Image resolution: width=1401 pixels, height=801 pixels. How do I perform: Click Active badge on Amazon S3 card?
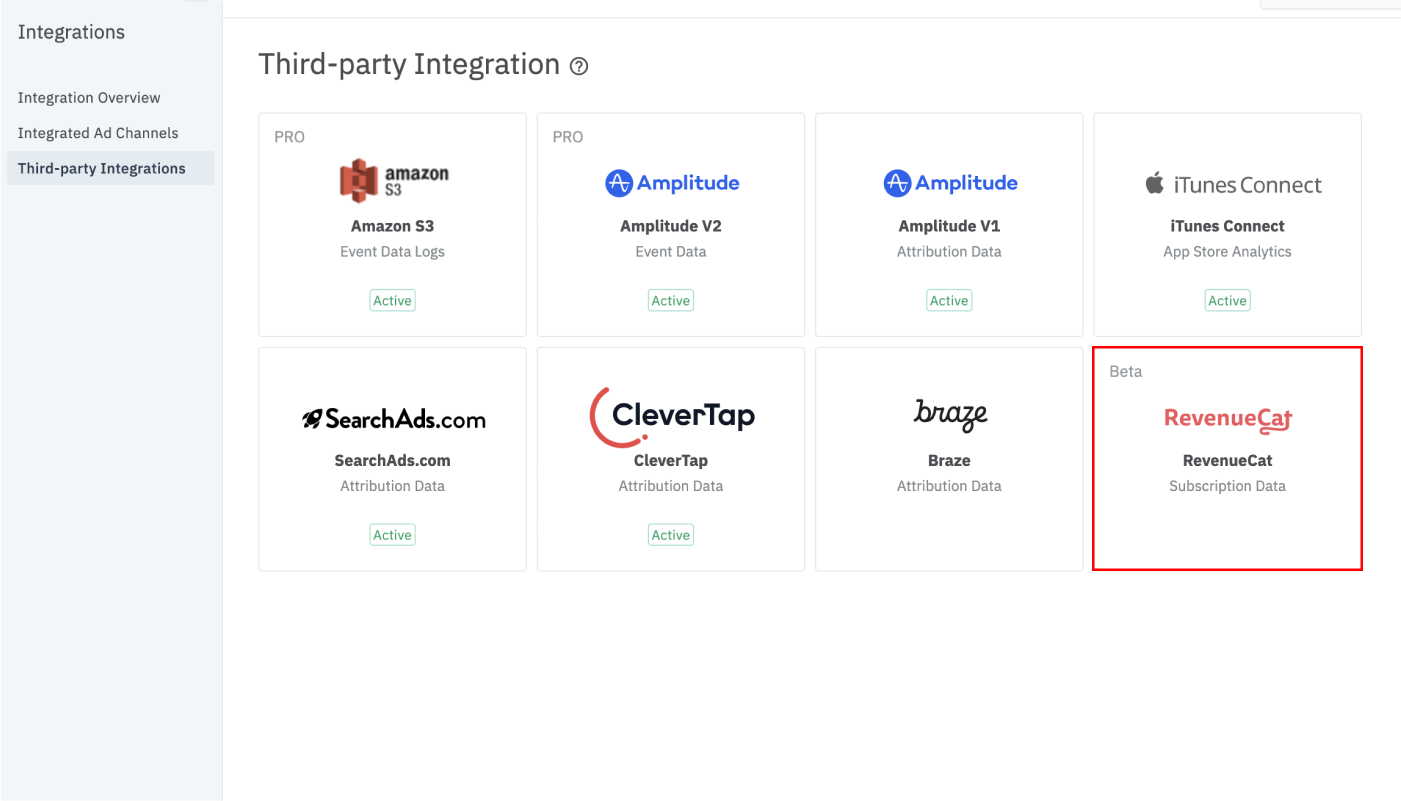[392, 301]
